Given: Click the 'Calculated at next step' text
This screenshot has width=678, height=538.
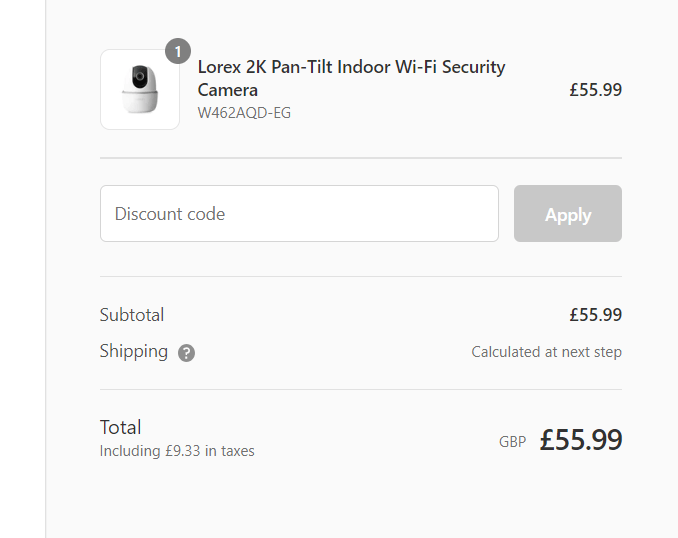Looking at the screenshot, I should pyautogui.click(x=546, y=352).
